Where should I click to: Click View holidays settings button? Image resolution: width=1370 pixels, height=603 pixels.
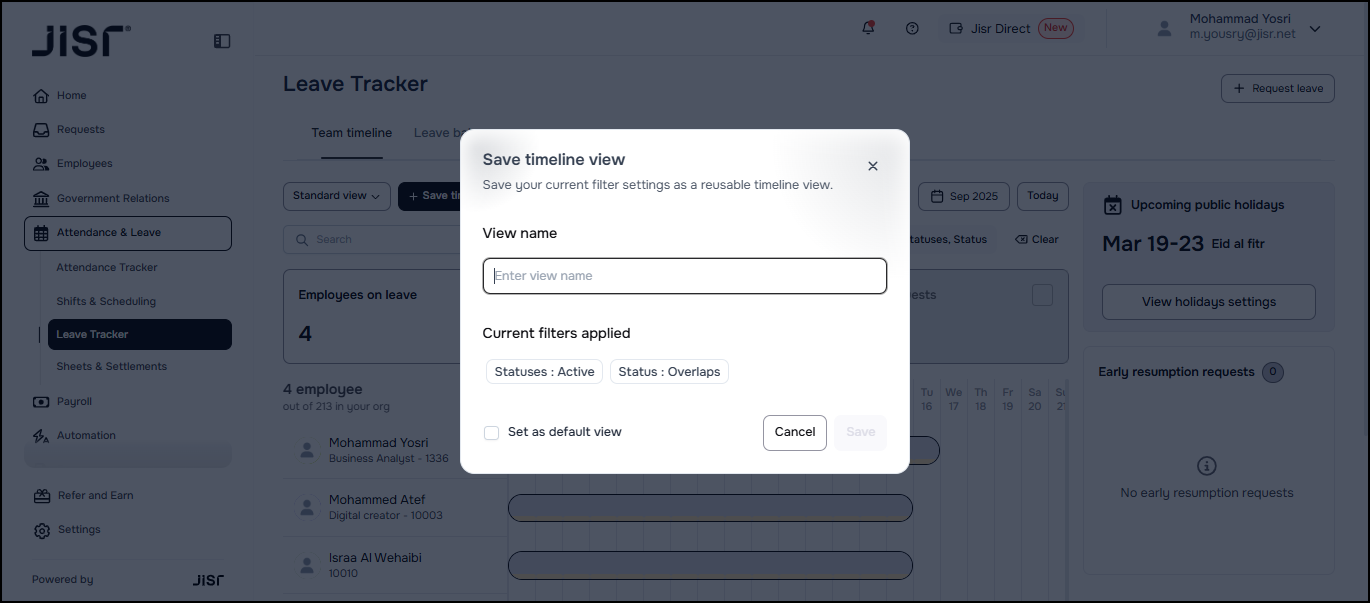point(1208,302)
